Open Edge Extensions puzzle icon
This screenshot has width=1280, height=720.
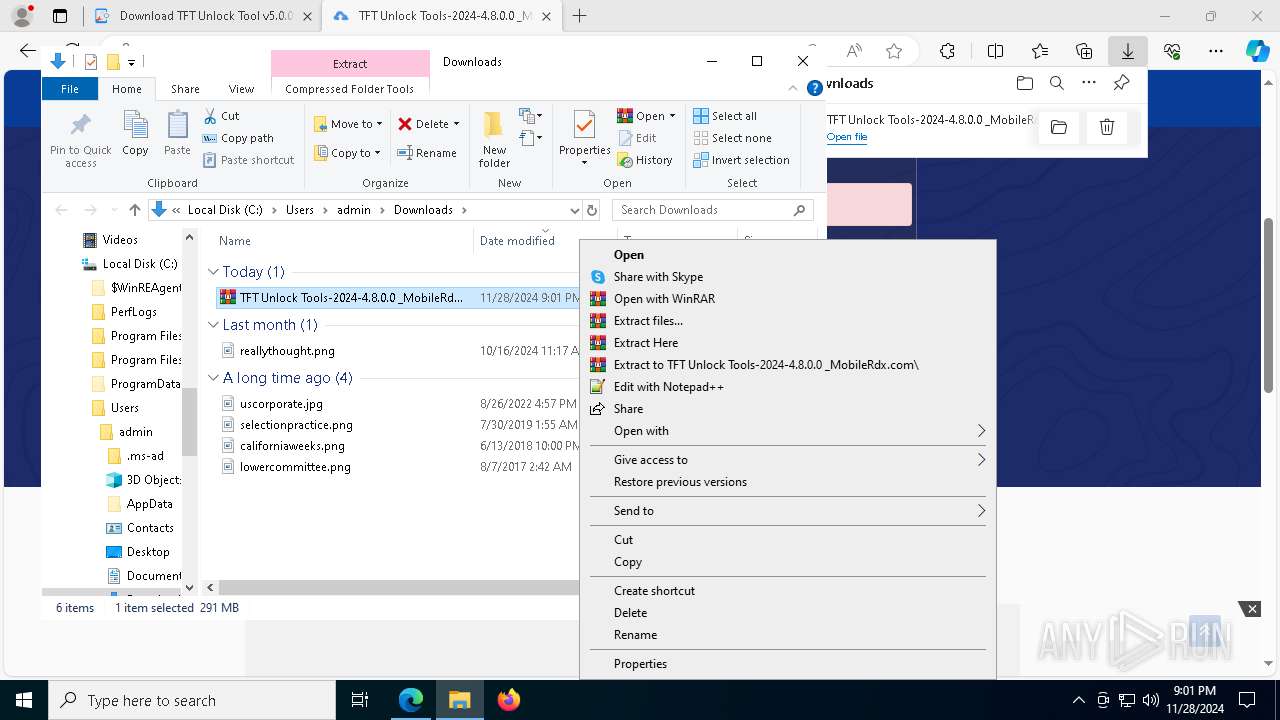(x=947, y=51)
